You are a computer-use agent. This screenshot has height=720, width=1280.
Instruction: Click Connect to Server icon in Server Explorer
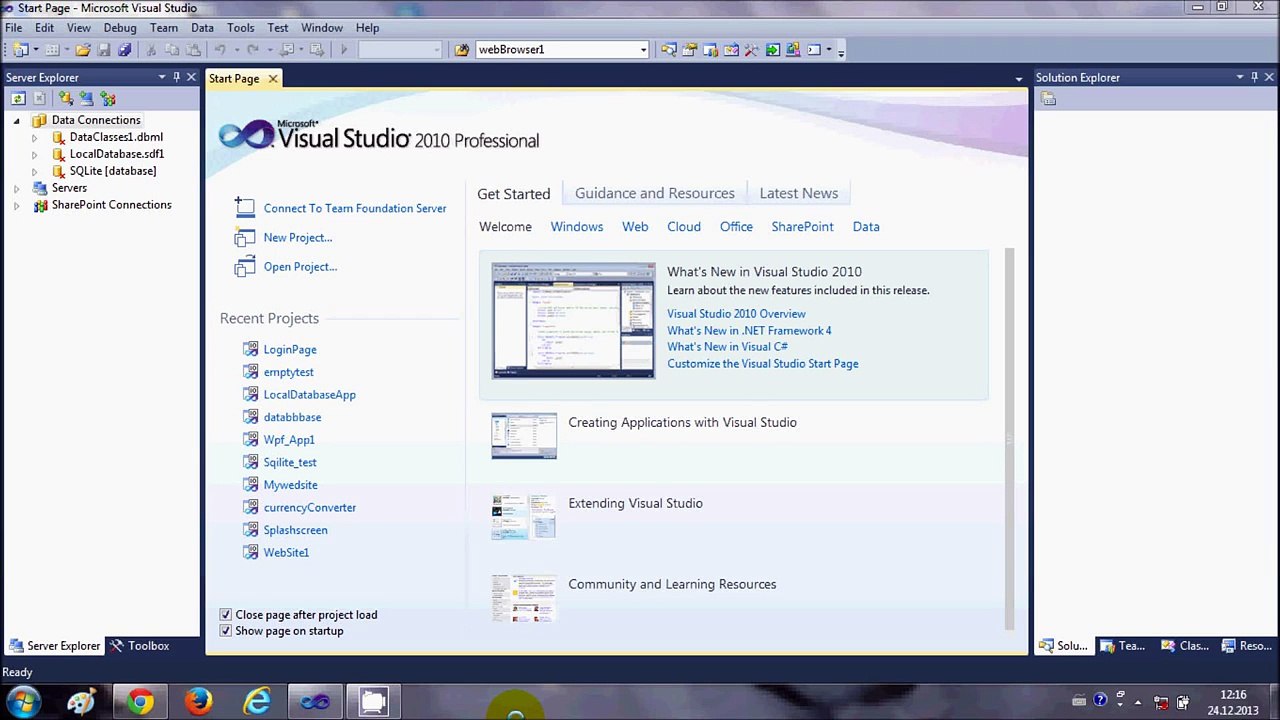[86, 98]
